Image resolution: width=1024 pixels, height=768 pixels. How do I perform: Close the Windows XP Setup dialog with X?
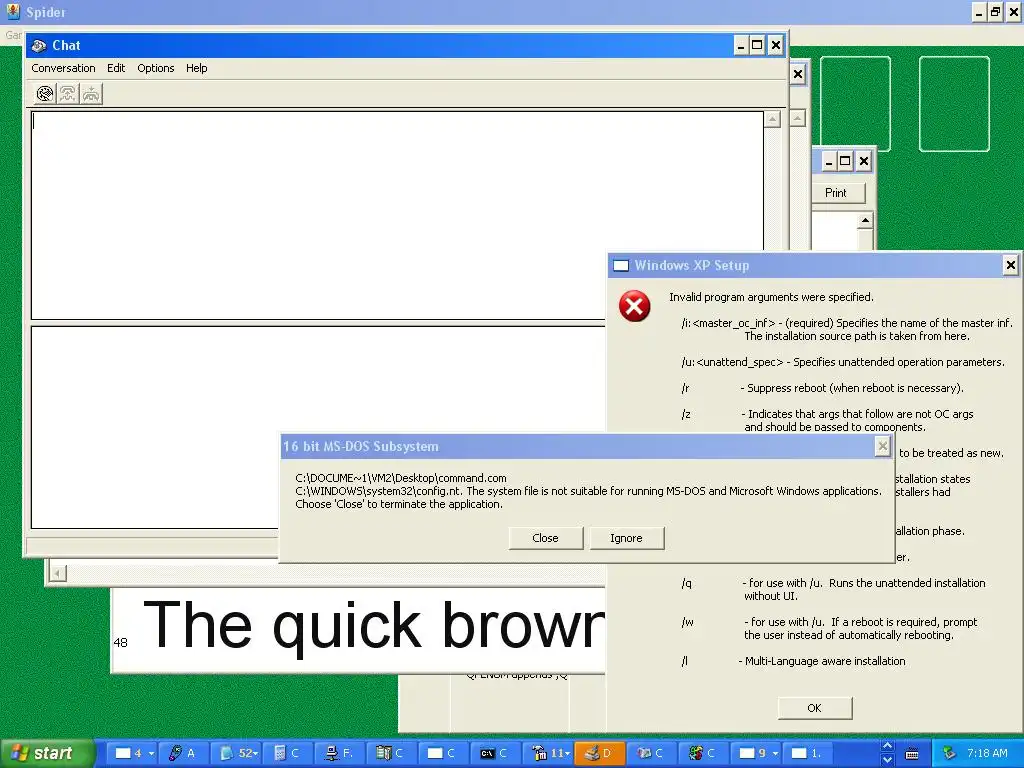tap(1010, 265)
